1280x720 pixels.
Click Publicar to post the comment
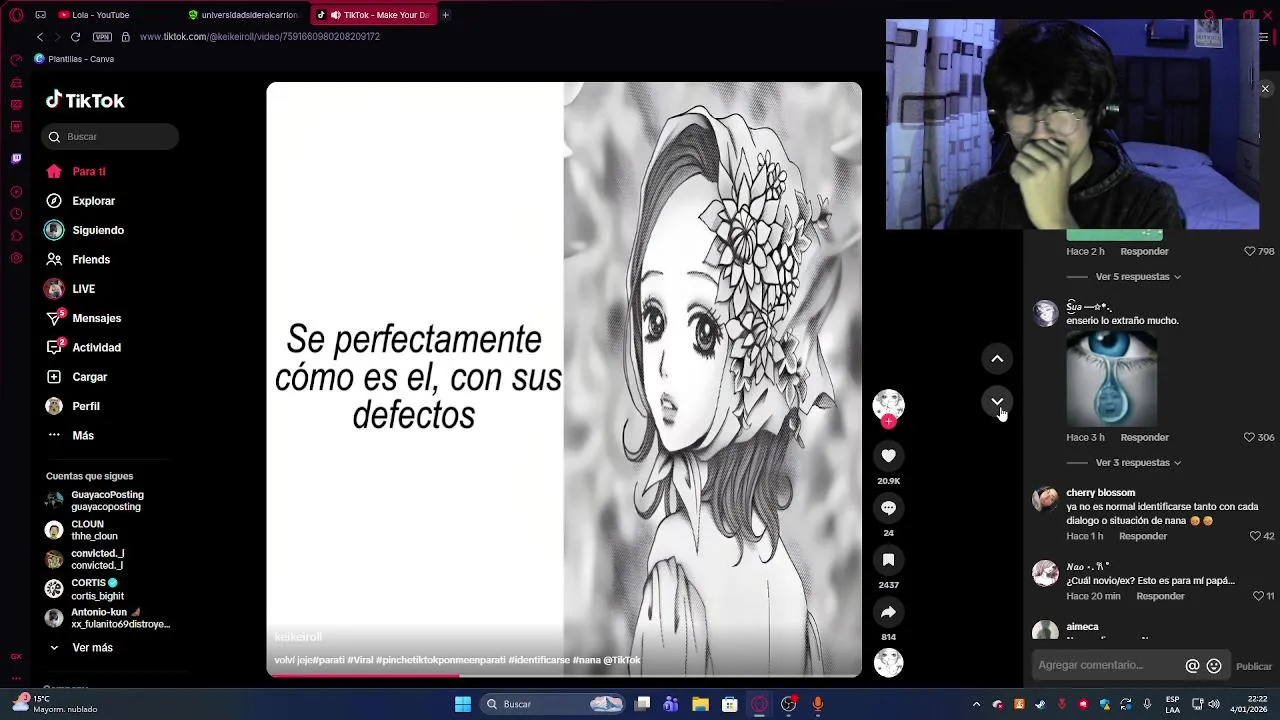coord(1254,667)
